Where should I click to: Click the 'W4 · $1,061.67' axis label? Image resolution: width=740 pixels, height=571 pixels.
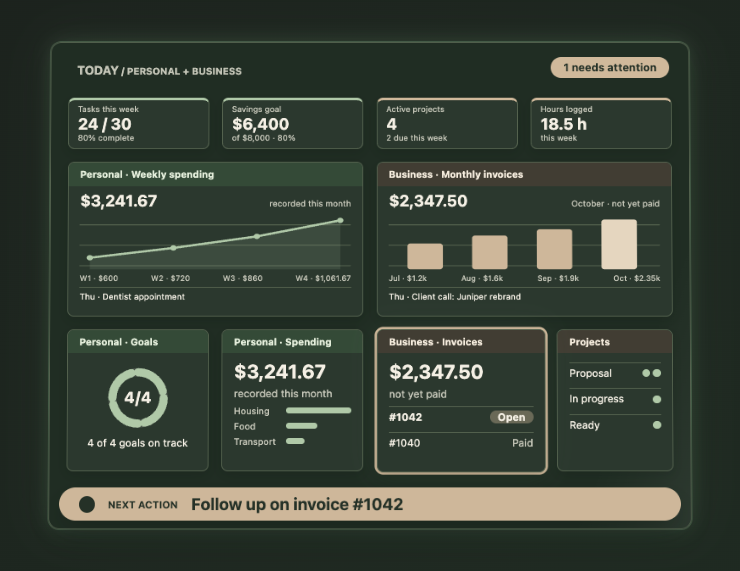pyautogui.click(x=323, y=278)
